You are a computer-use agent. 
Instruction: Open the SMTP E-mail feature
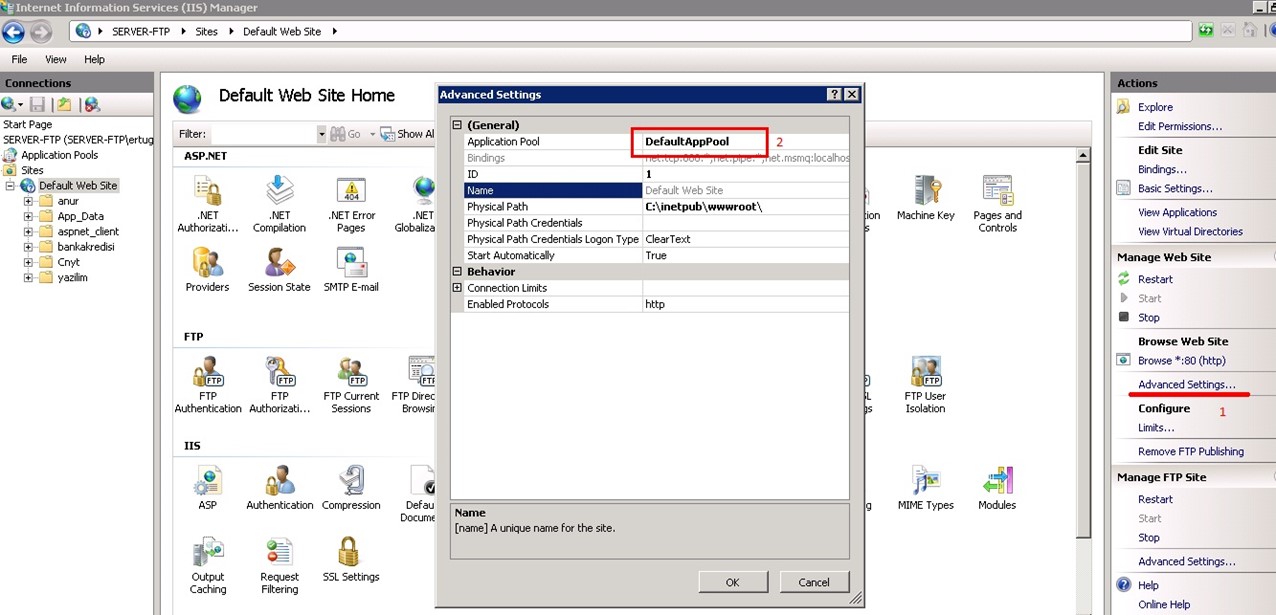click(351, 269)
